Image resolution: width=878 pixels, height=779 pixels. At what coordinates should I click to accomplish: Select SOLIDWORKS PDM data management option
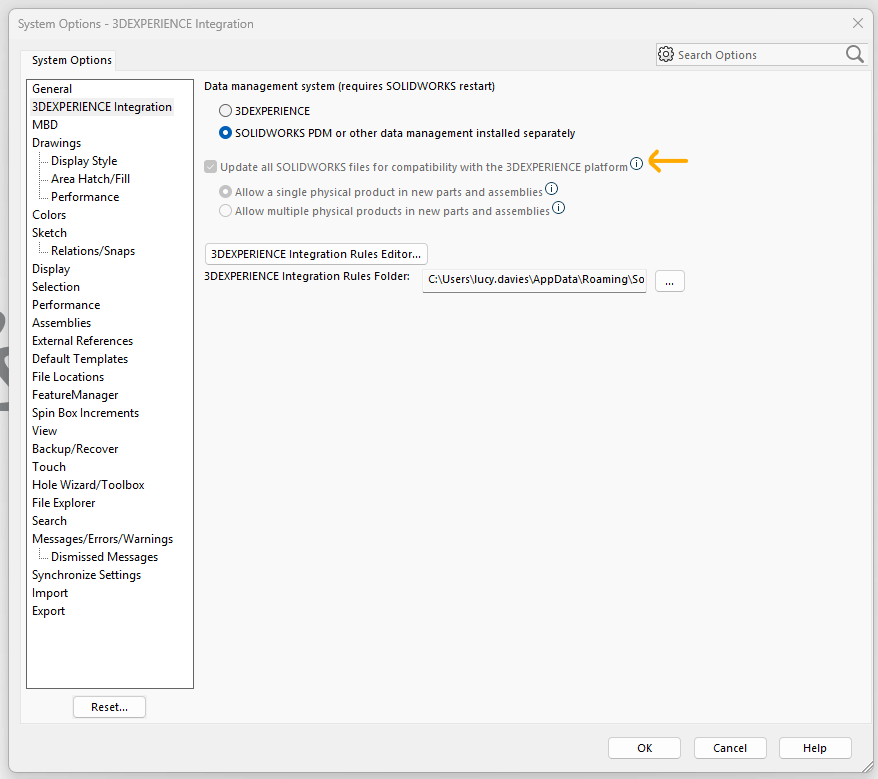pos(225,135)
